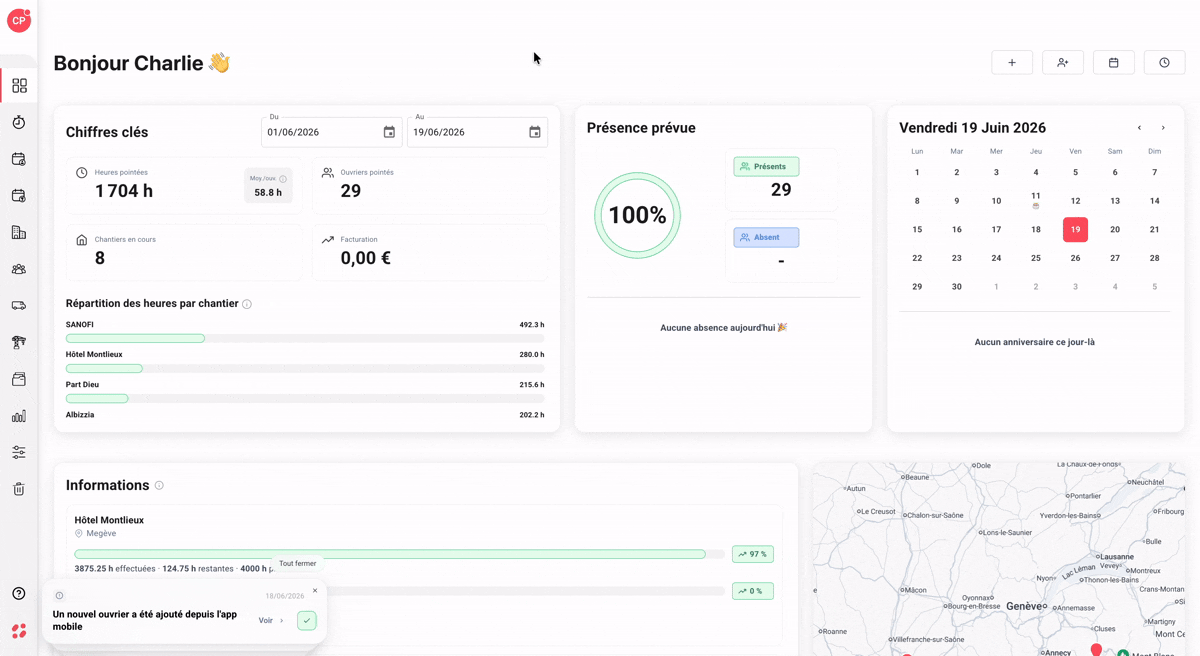The height and width of the screenshot is (656, 1200).
Task: Click the SANOFI hours progress bar
Action: point(305,339)
